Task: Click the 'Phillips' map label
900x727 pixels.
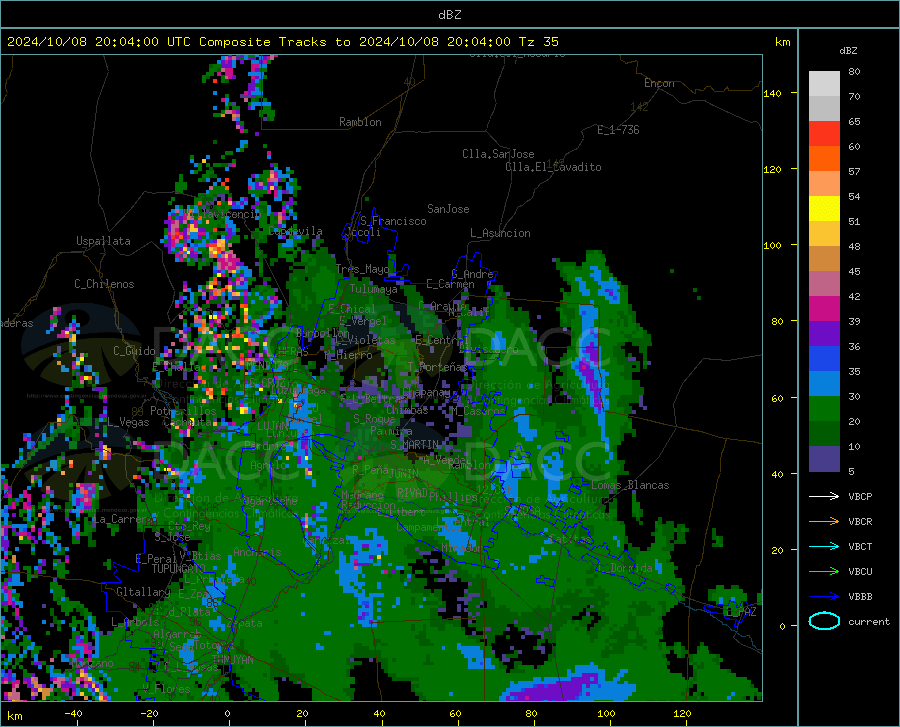Action: point(453,496)
